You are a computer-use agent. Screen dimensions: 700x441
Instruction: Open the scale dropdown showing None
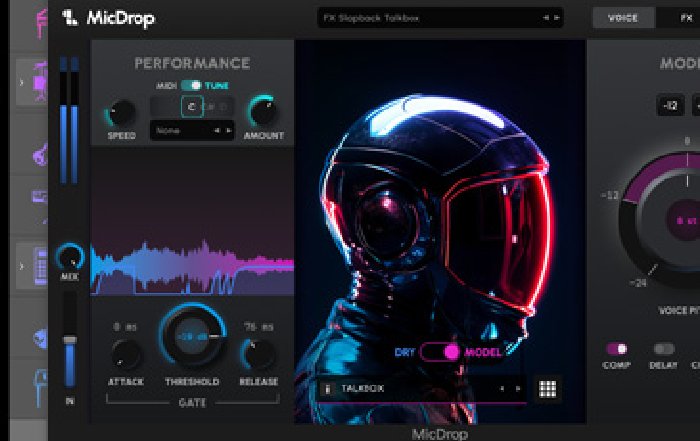(x=191, y=130)
